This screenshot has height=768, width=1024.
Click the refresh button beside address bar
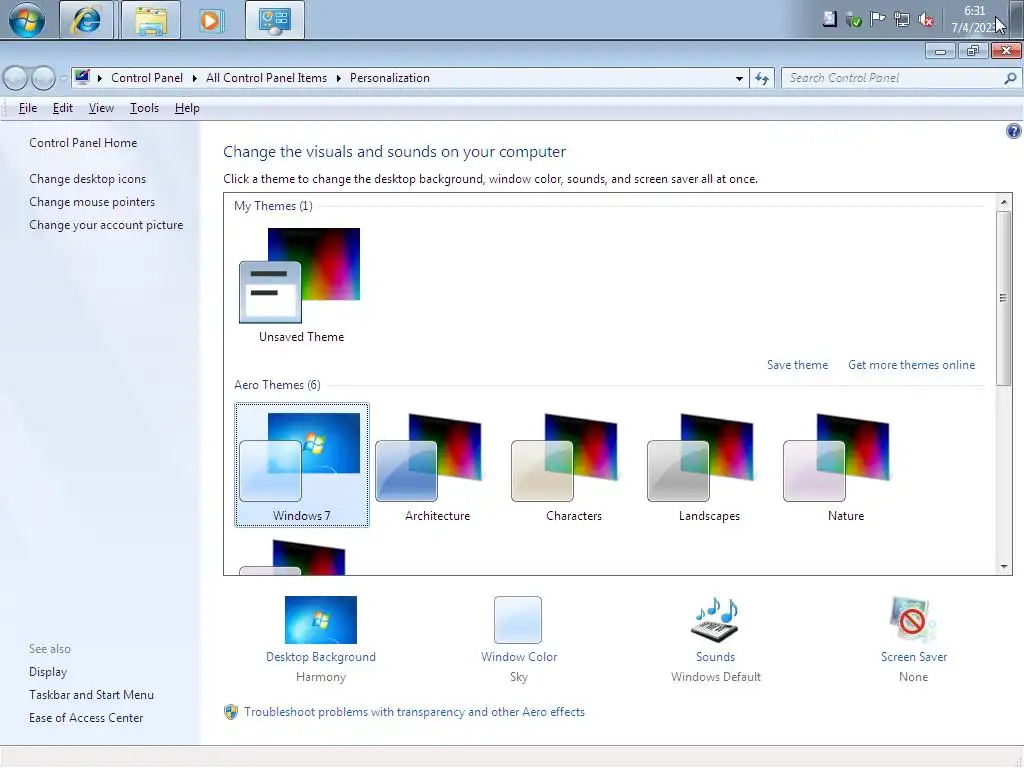point(761,78)
